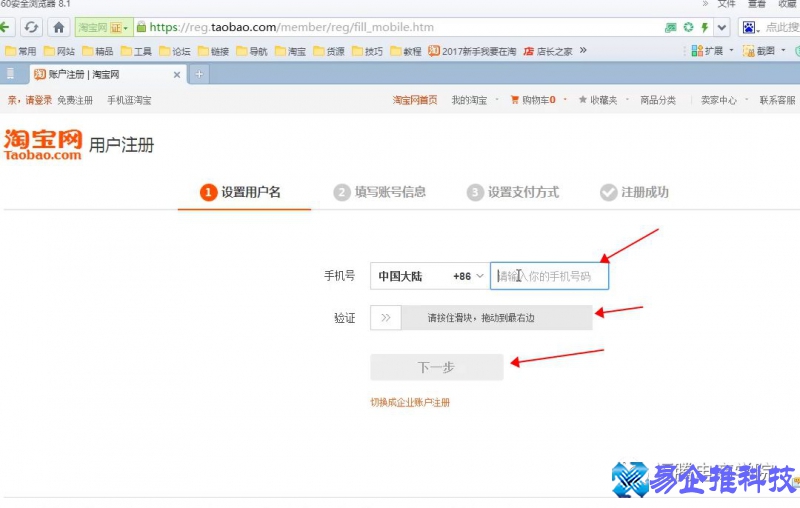Open the 查看 menu
Screen dimensions: 800x508
(757, 4)
